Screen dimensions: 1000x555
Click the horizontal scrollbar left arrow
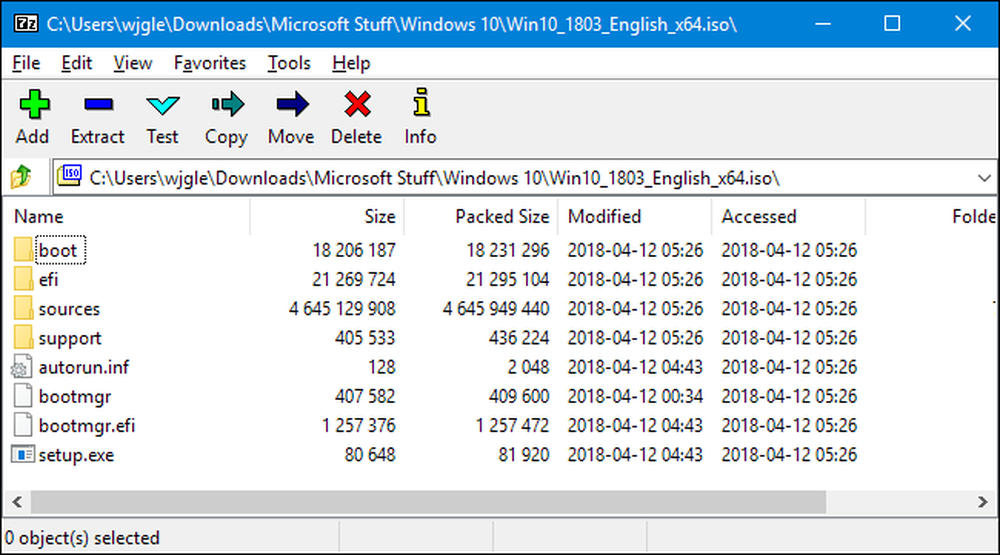pos(17,502)
